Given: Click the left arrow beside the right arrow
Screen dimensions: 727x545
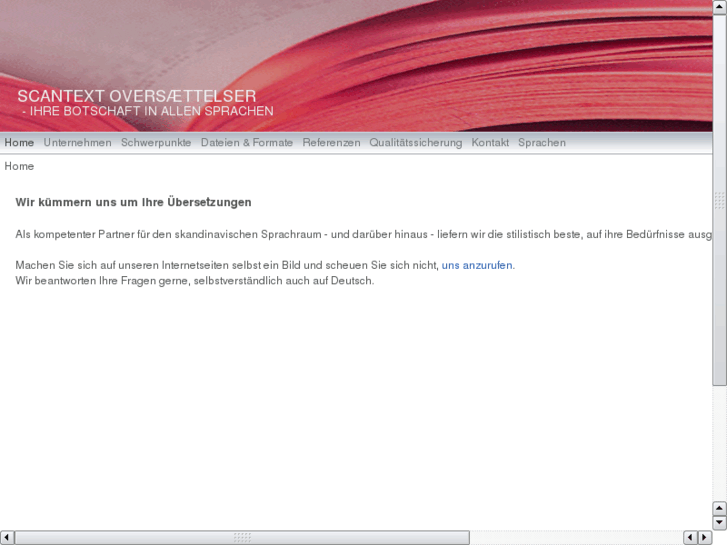Looking at the screenshot, I should point(690,538).
